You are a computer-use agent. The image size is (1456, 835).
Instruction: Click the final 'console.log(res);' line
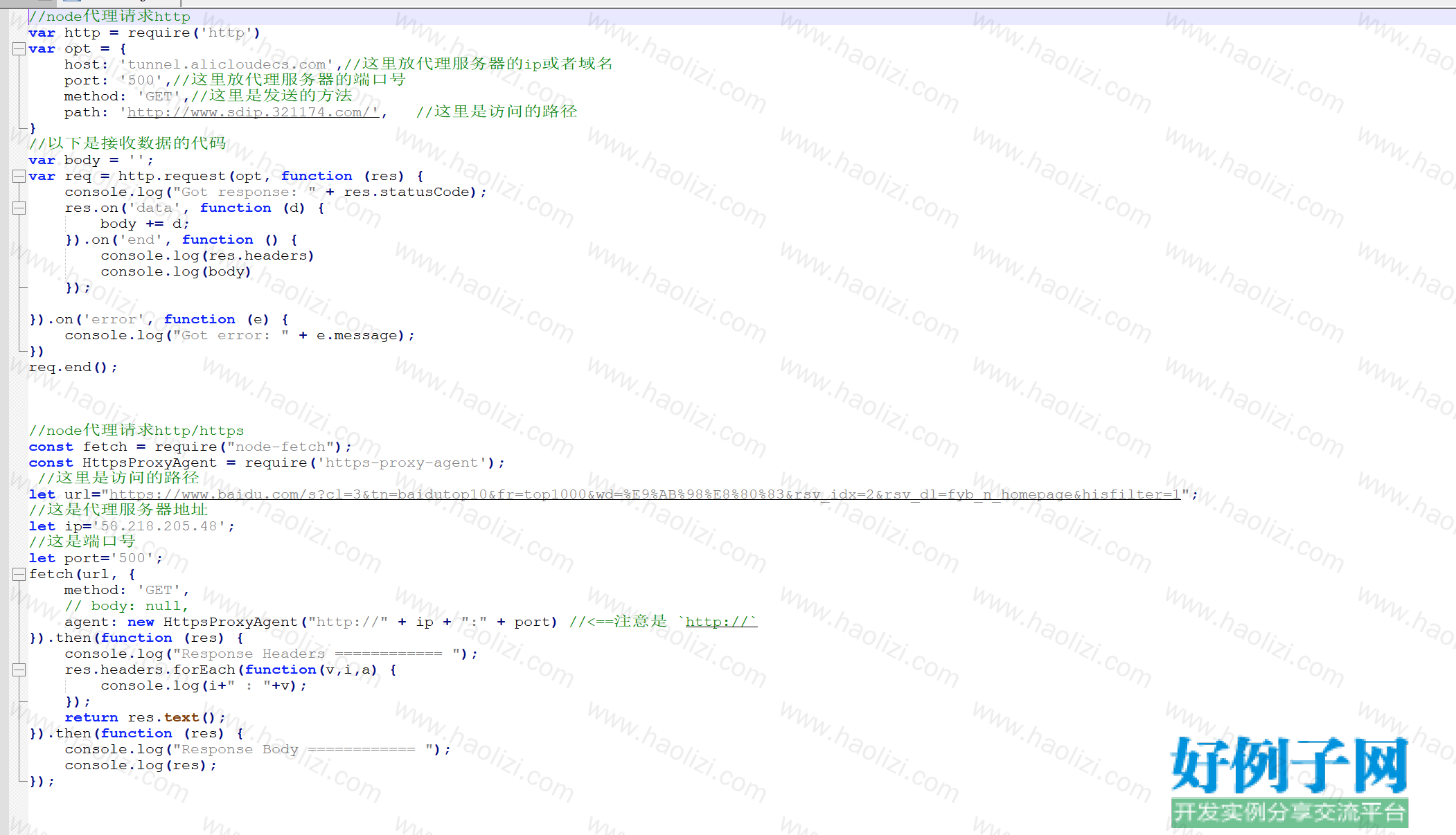coord(141,765)
